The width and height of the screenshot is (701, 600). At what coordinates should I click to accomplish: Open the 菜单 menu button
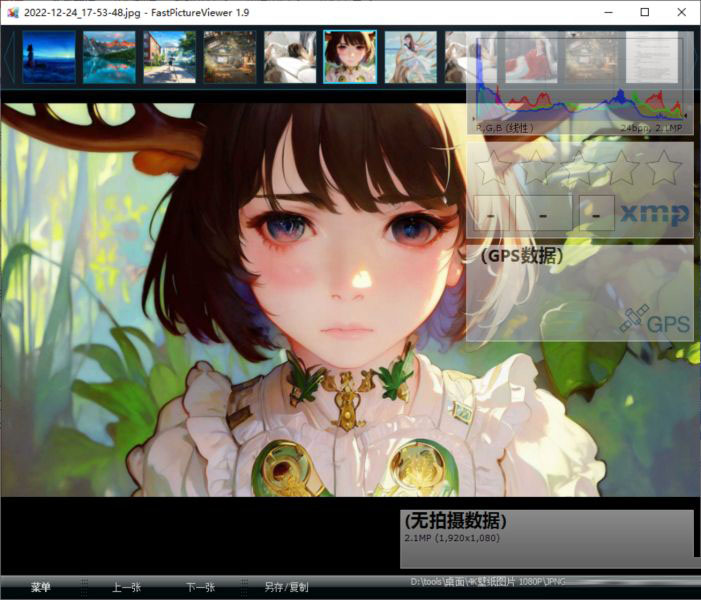41,587
